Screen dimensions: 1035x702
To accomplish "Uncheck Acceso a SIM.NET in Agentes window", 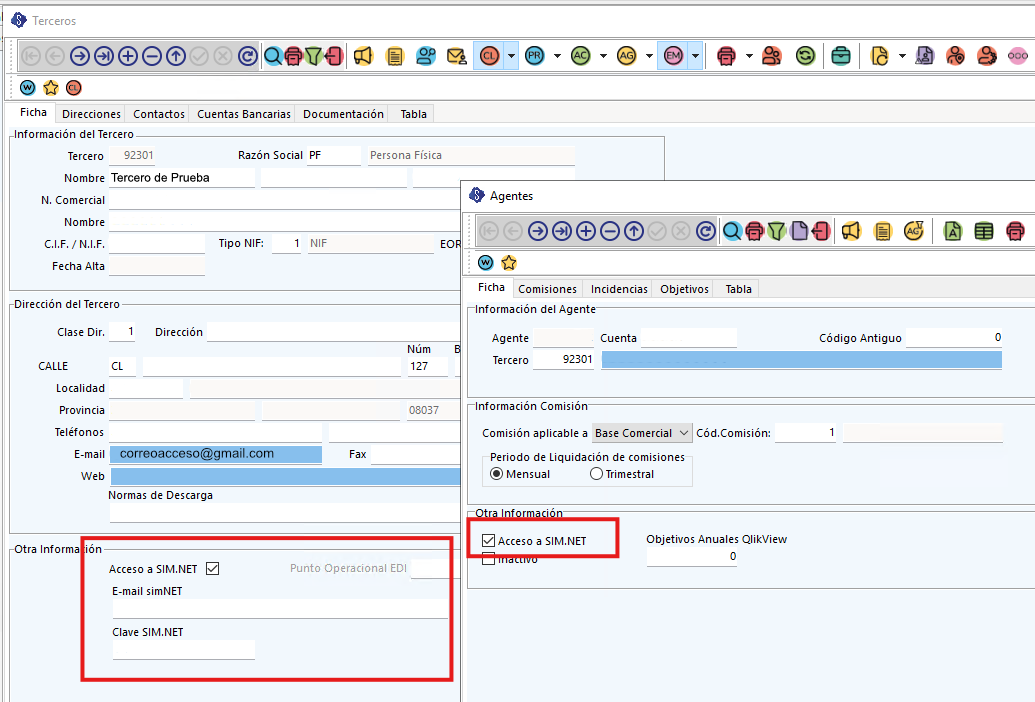I will pyautogui.click(x=489, y=541).
